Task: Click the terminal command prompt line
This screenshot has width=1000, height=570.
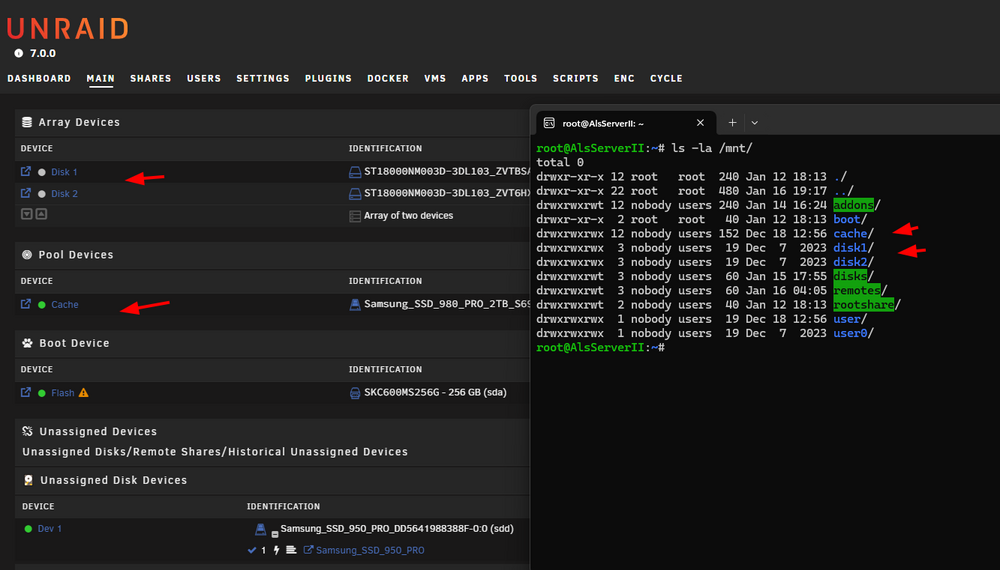Action: 601,347
